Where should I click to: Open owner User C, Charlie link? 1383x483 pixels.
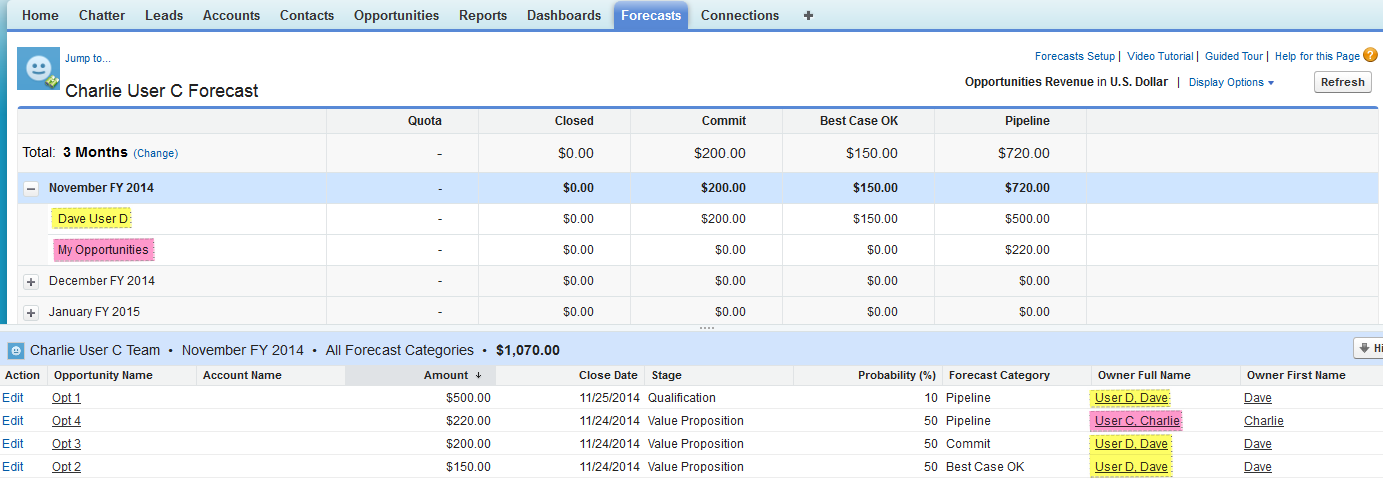1137,421
